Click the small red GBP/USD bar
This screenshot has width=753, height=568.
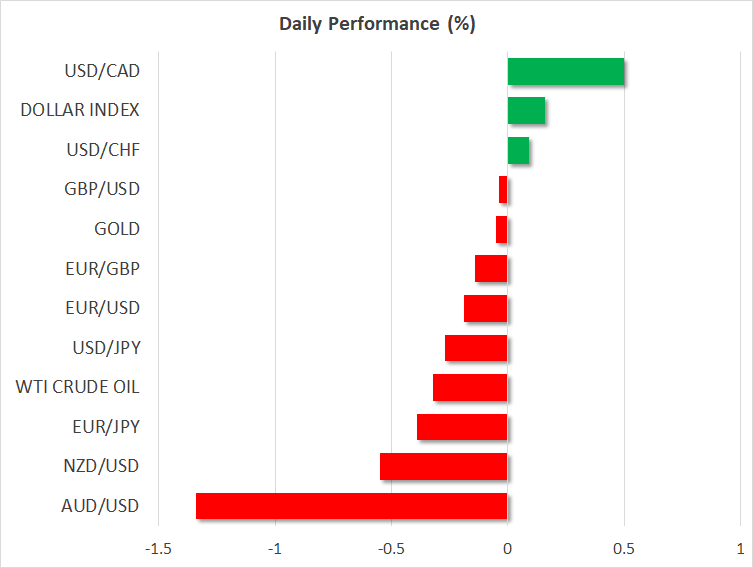tap(503, 190)
